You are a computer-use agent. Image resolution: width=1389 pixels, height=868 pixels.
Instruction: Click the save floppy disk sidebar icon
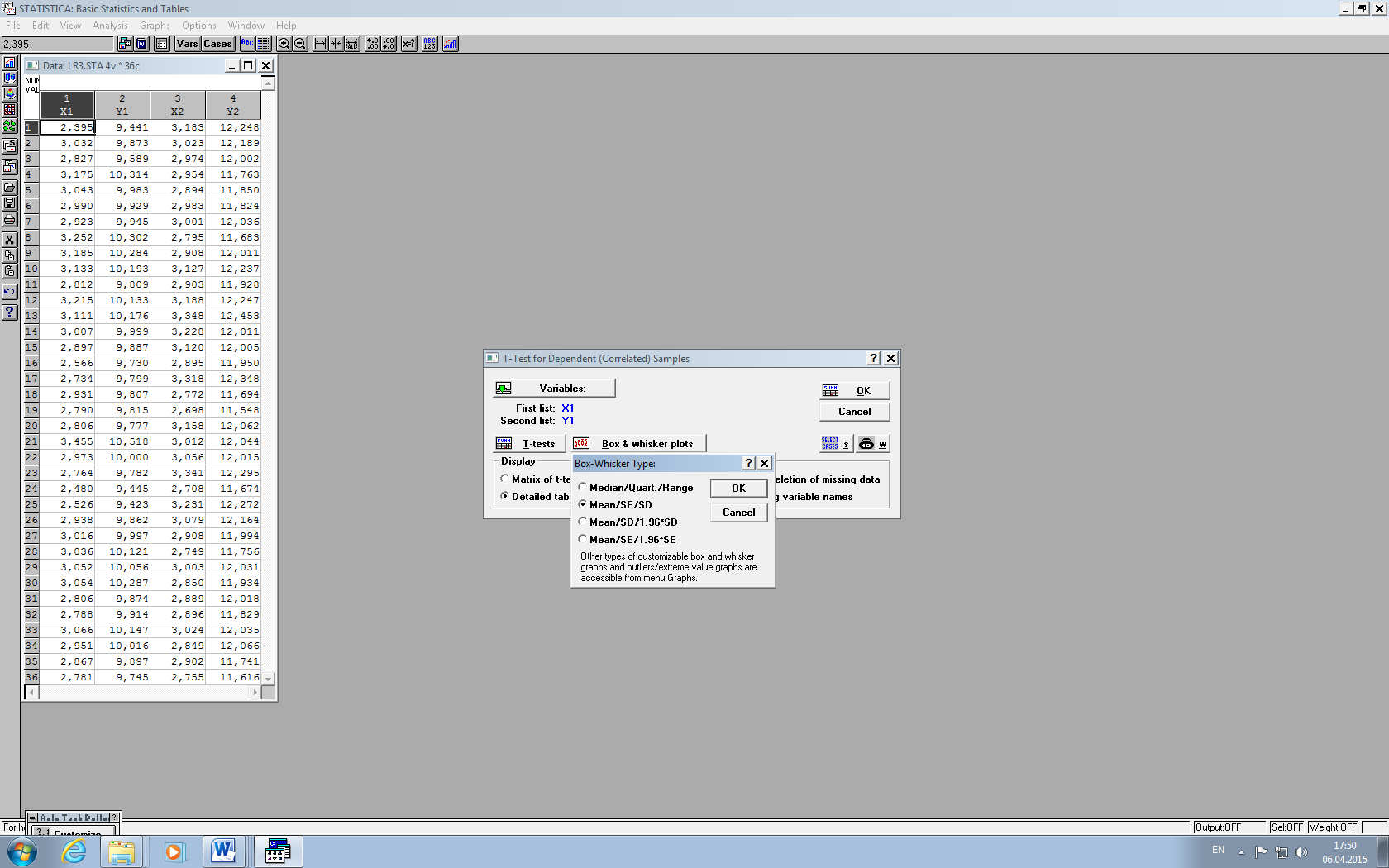(9, 203)
